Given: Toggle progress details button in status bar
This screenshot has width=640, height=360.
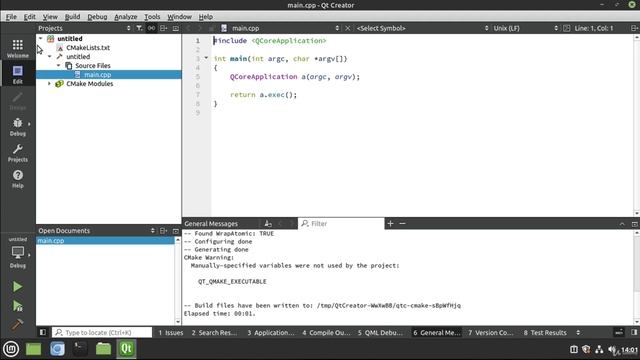Looking at the screenshot, I should point(619,332).
